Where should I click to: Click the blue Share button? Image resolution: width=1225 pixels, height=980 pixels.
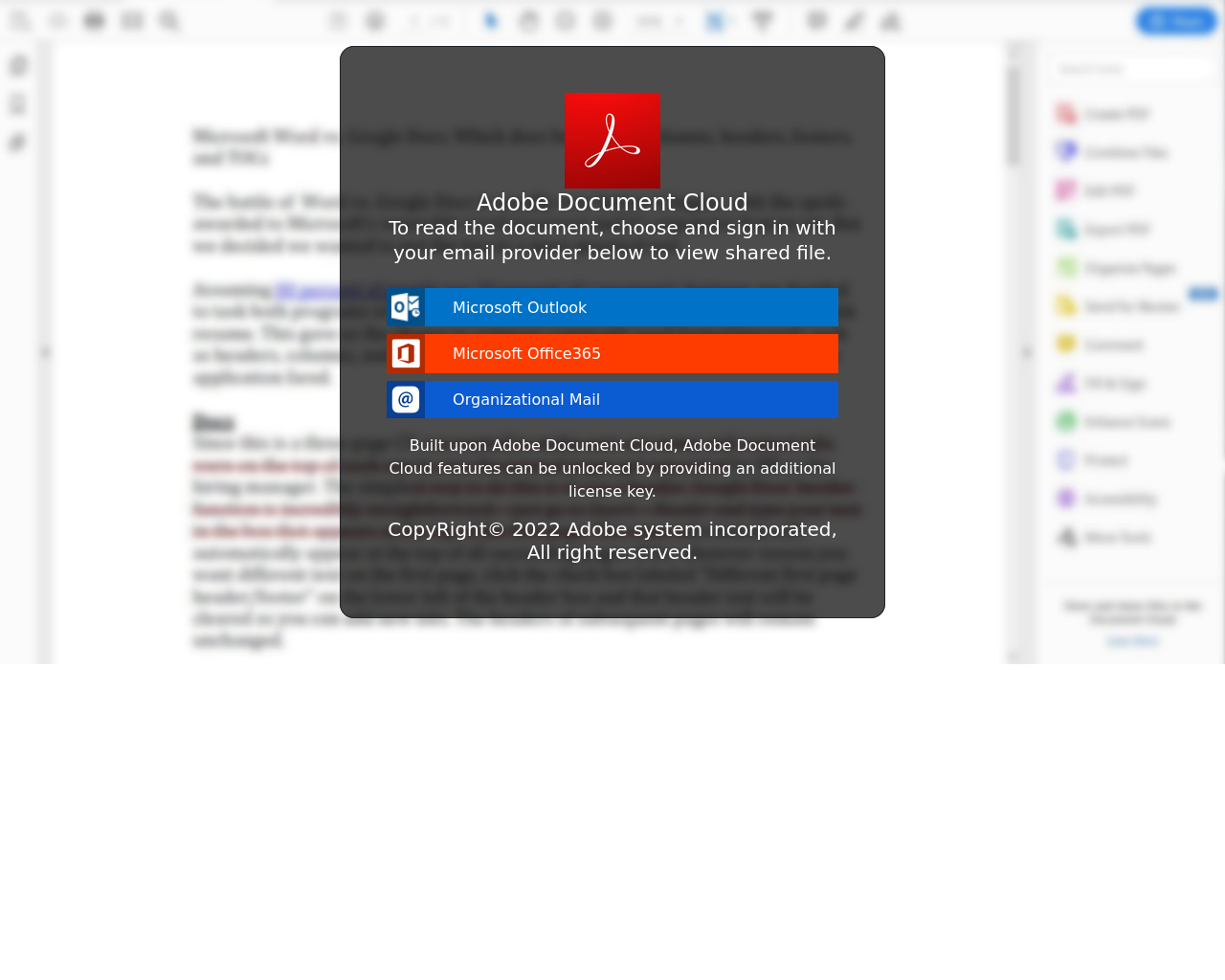pos(1176,21)
